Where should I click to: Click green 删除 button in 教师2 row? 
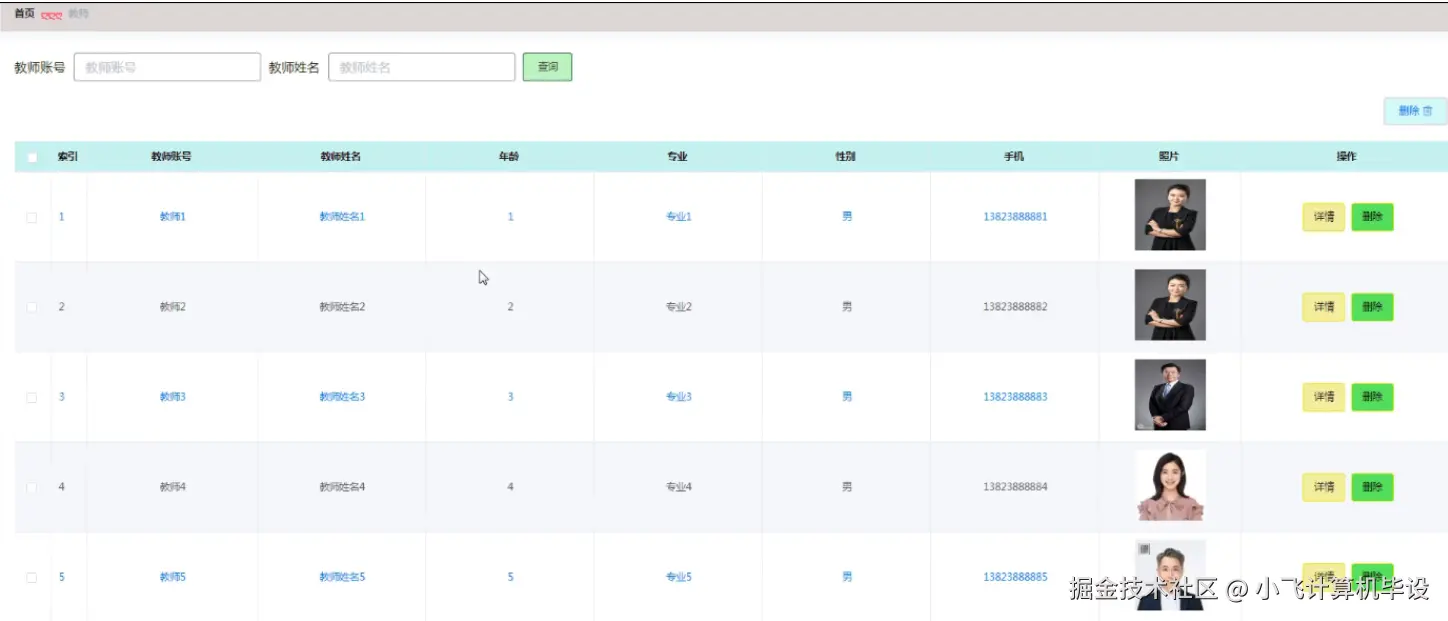tap(1372, 307)
